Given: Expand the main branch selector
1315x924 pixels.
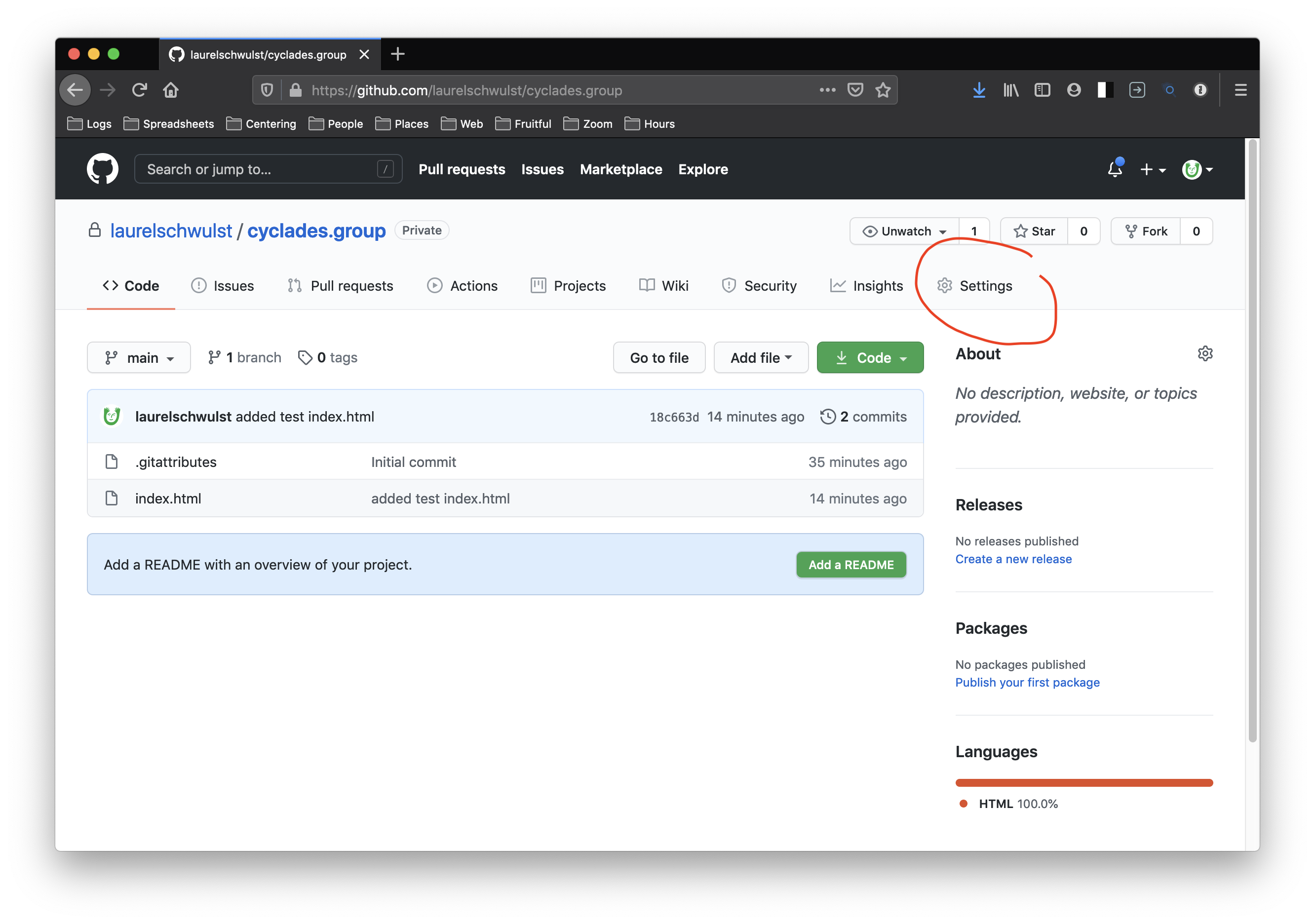Looking at the screenshot, I should point(139,357).
